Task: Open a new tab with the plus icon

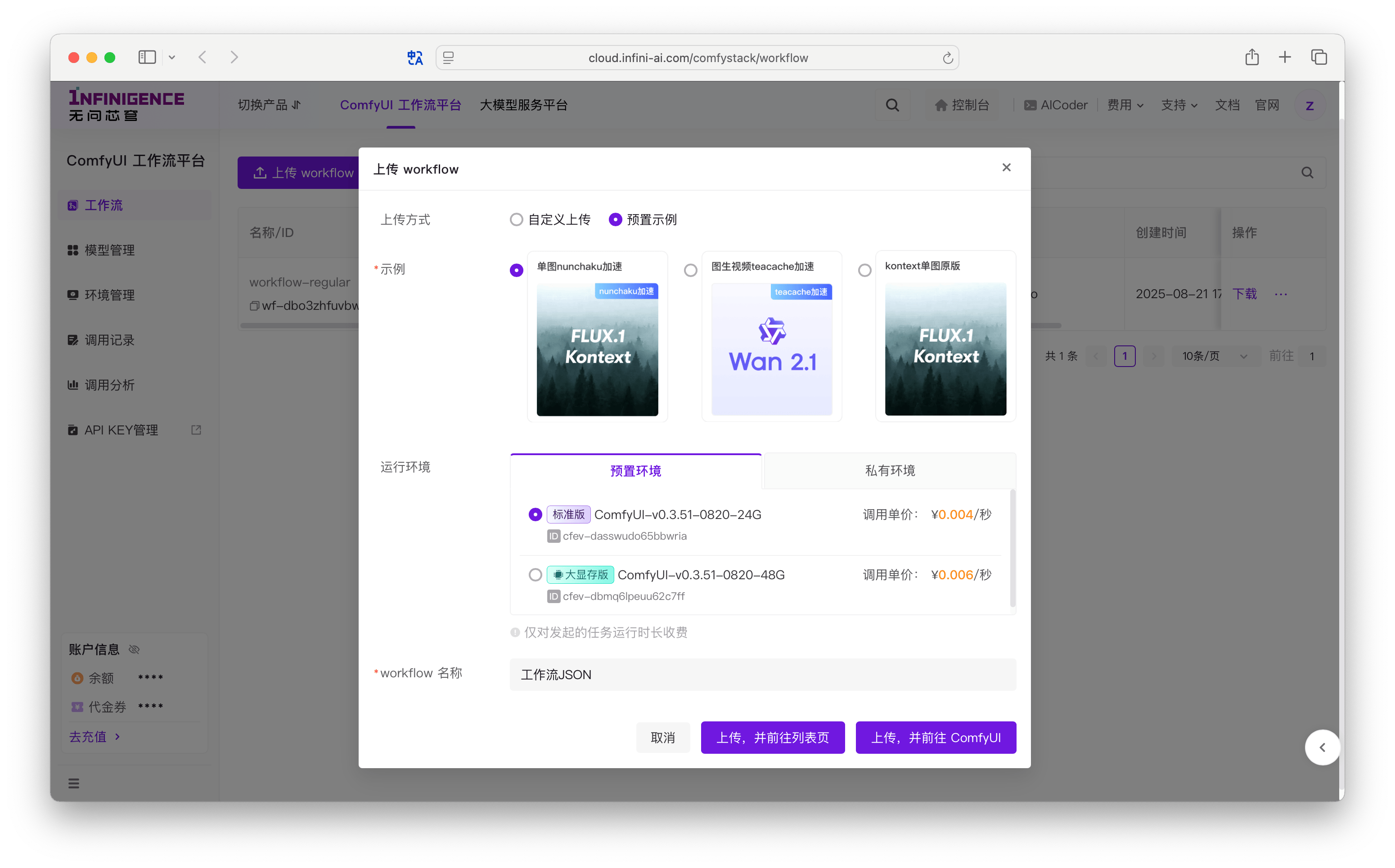Action: coord(1285,57)
